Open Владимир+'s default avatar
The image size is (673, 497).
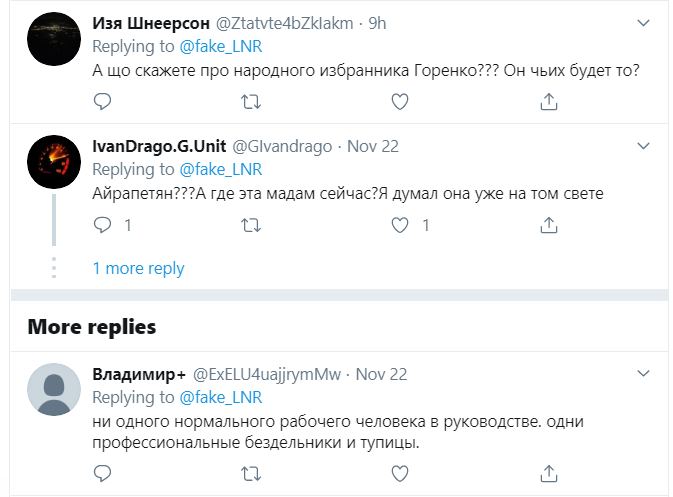coord(54,389)
